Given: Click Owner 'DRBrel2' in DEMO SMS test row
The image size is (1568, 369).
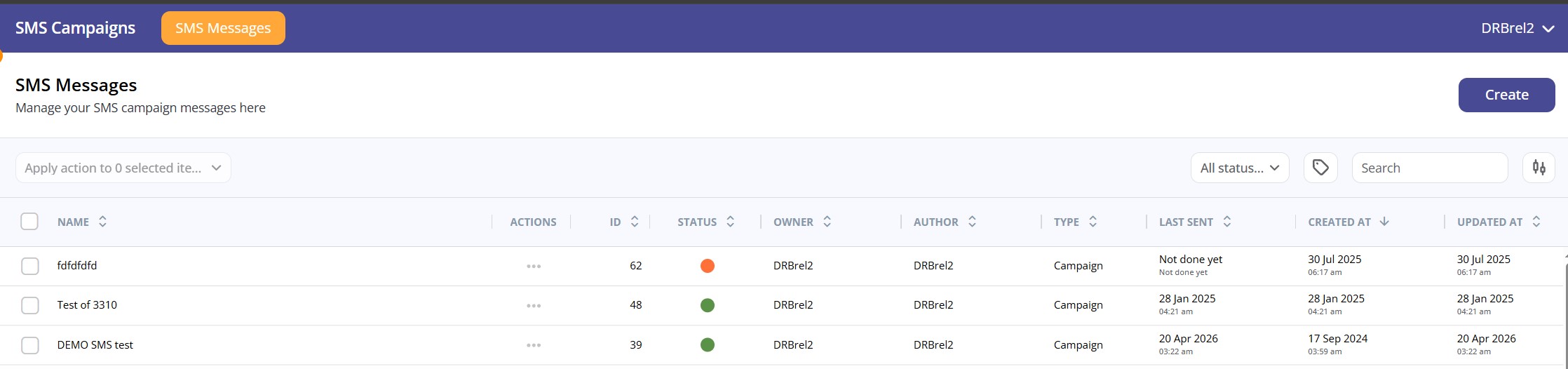Looking at the screenshot, I should pos(793,344).
